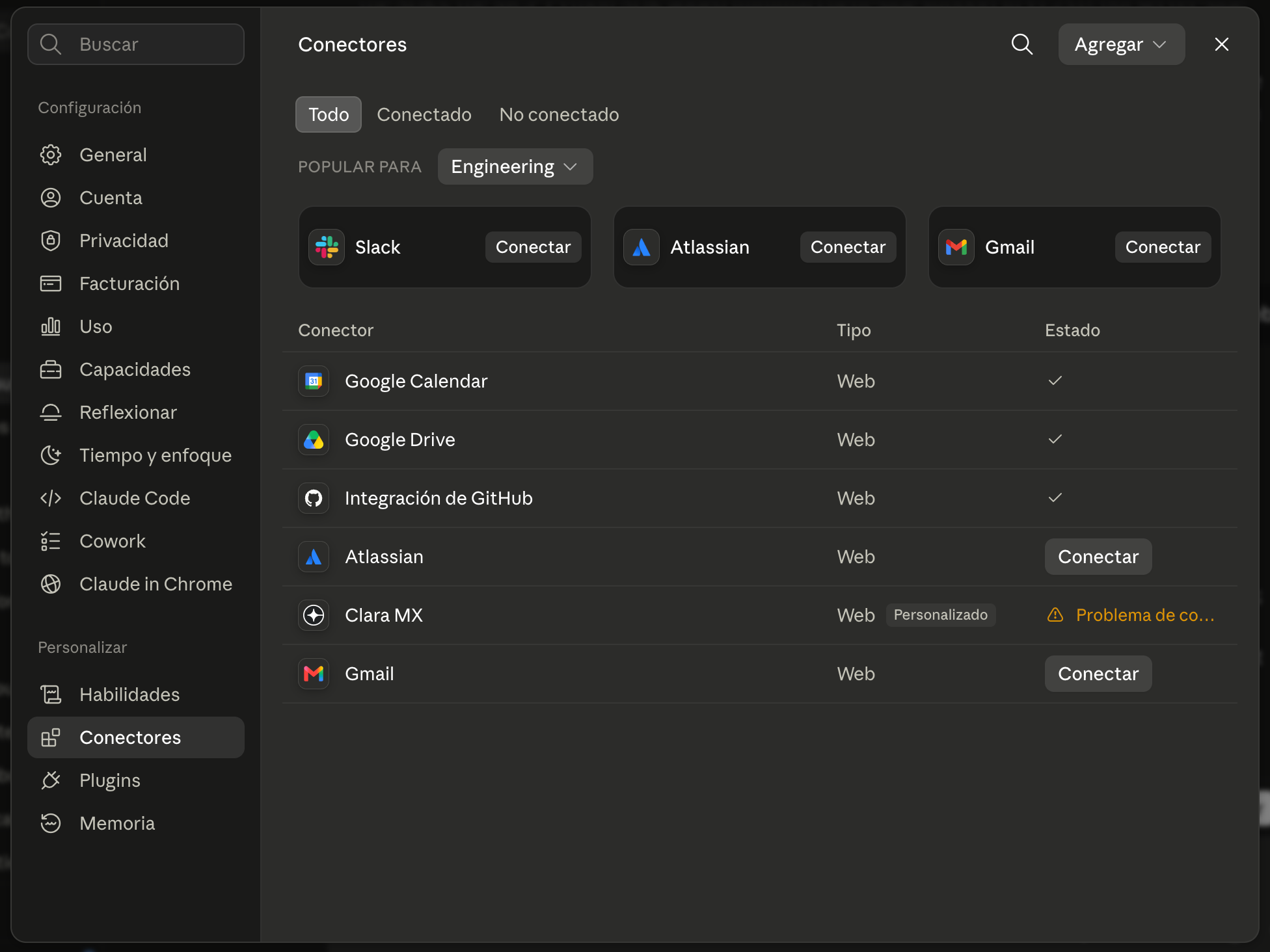
Task: Click the Clara MX connector icon
Action: tap(314, 615)
